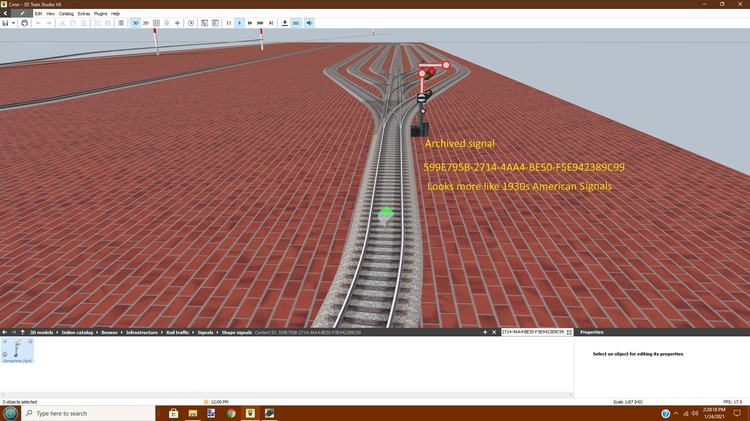
Task: Open File Explorer from taskbar
Action: coord(193,413)
